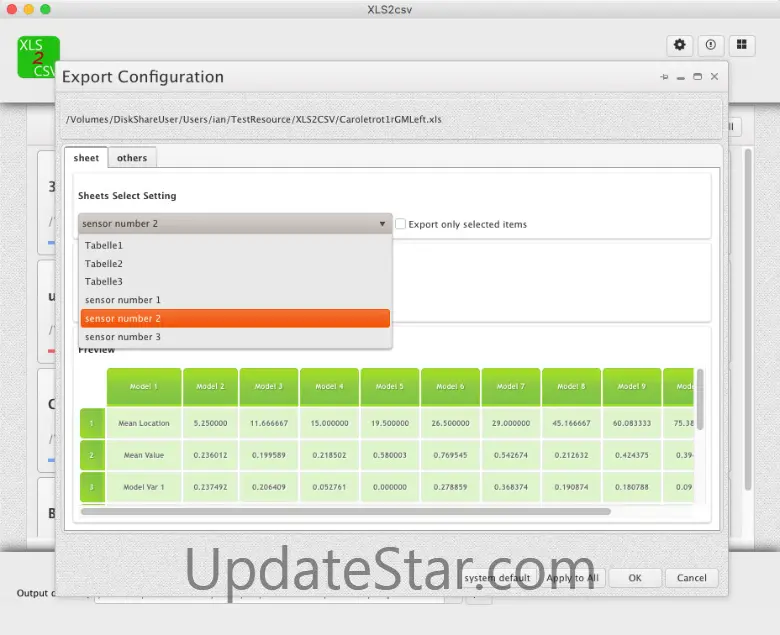Click the Mean Location cell
The image size is (780, 635).
click(x=144, y=423)
